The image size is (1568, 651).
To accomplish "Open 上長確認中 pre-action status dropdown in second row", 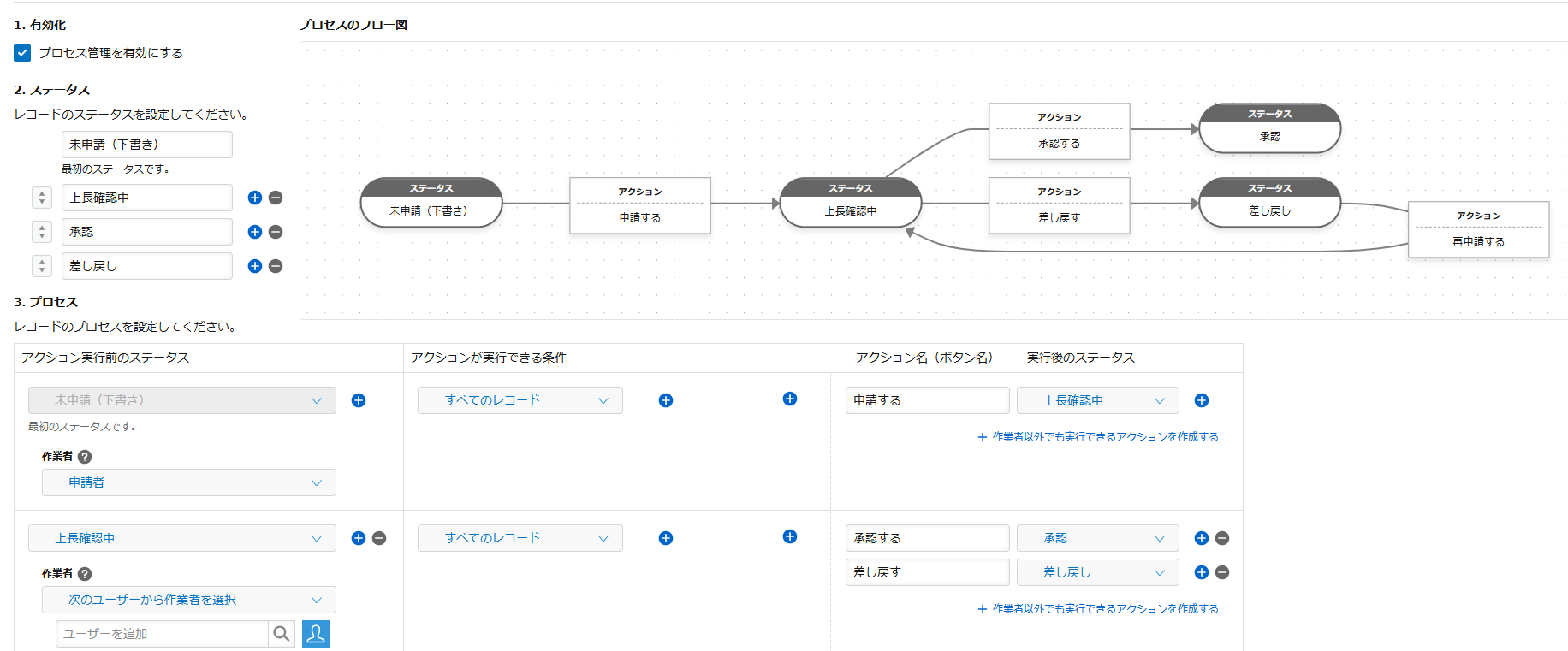I will (182, 538).
